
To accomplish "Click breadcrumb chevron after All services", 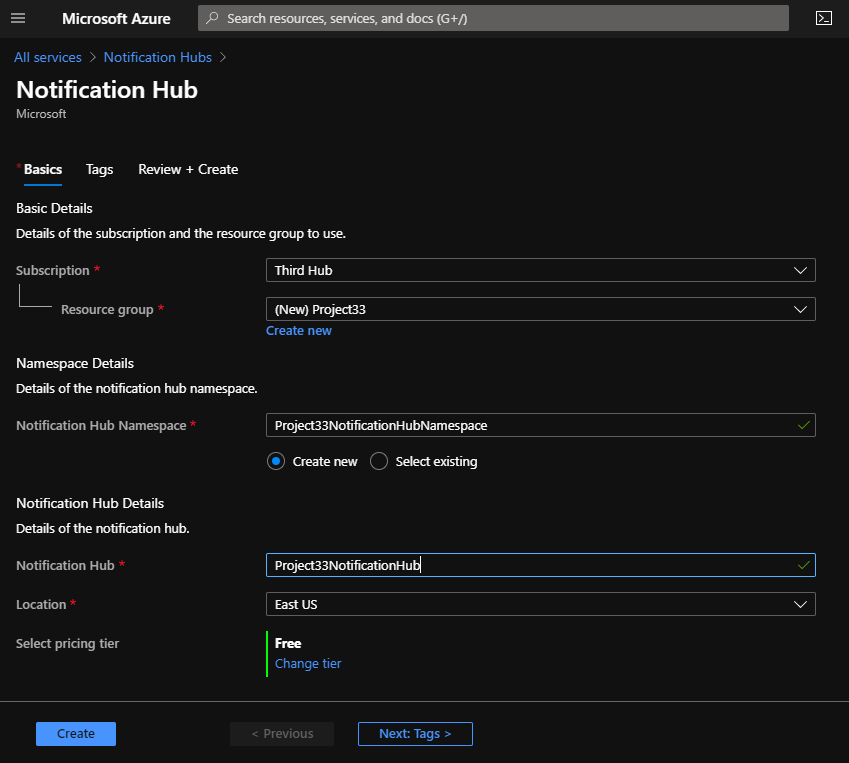I will point(93,57).
